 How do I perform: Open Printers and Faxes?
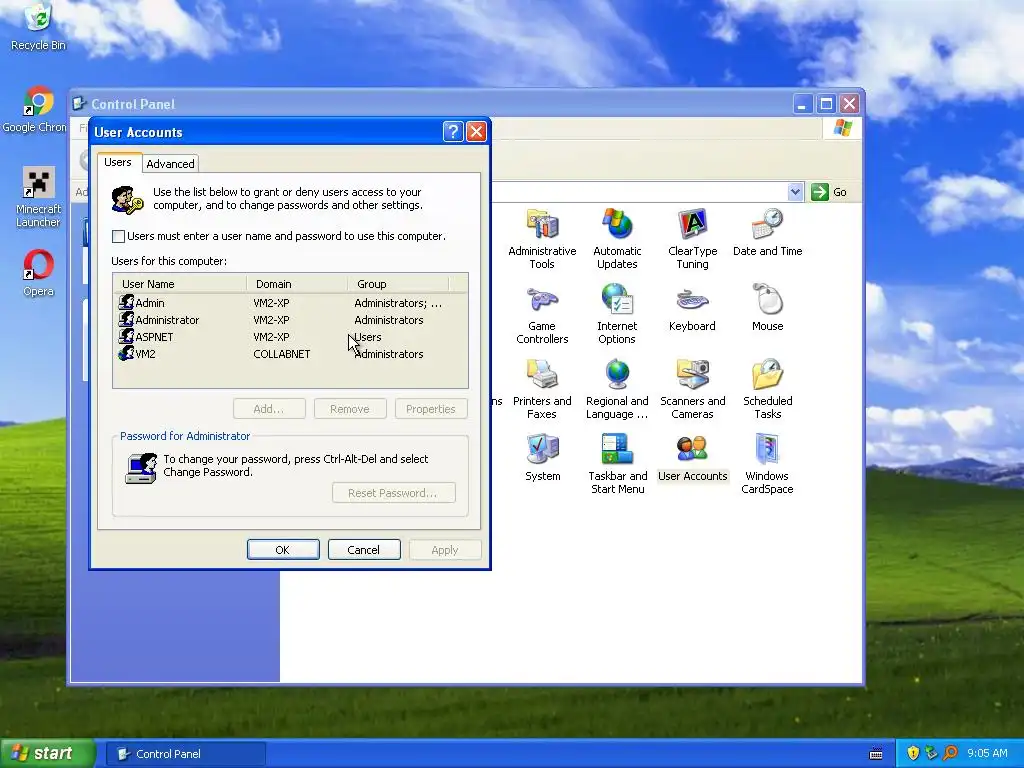542,389
